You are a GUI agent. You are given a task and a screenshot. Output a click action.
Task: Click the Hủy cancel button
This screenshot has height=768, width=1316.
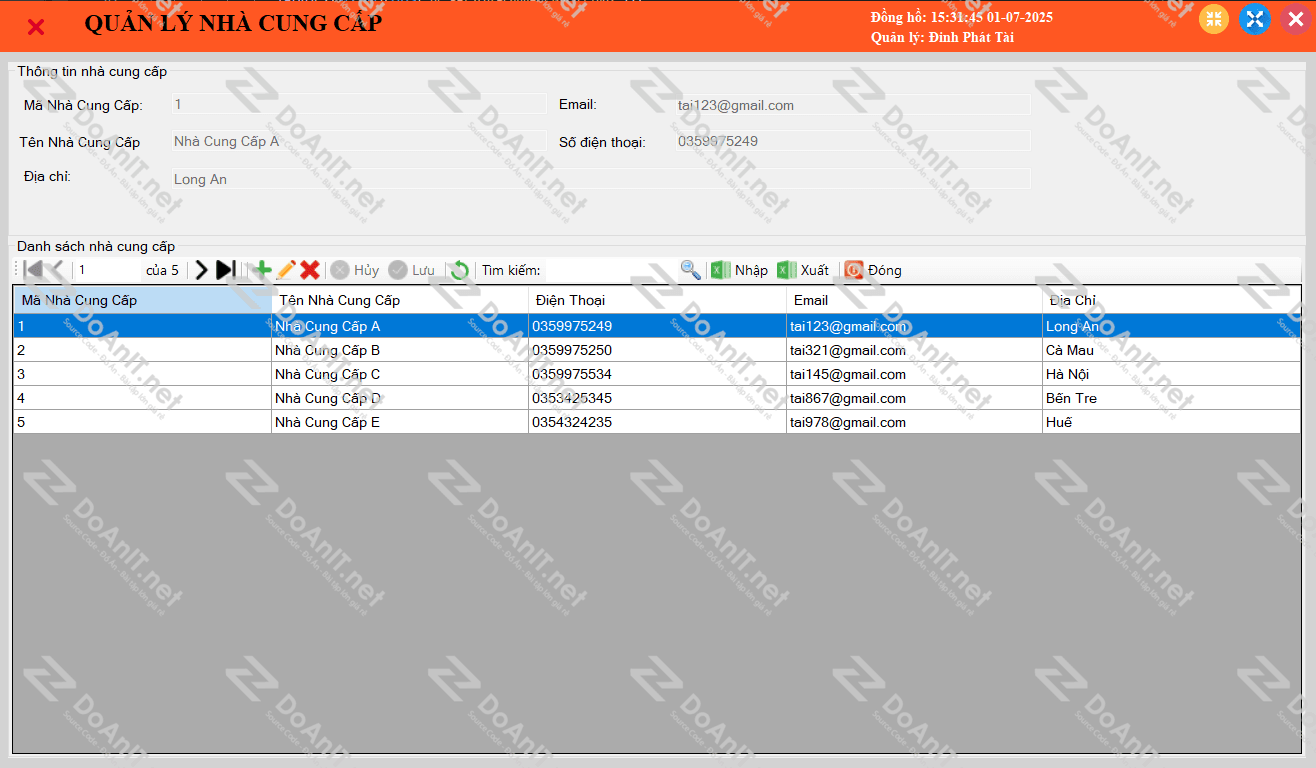[x=355, y=270]
